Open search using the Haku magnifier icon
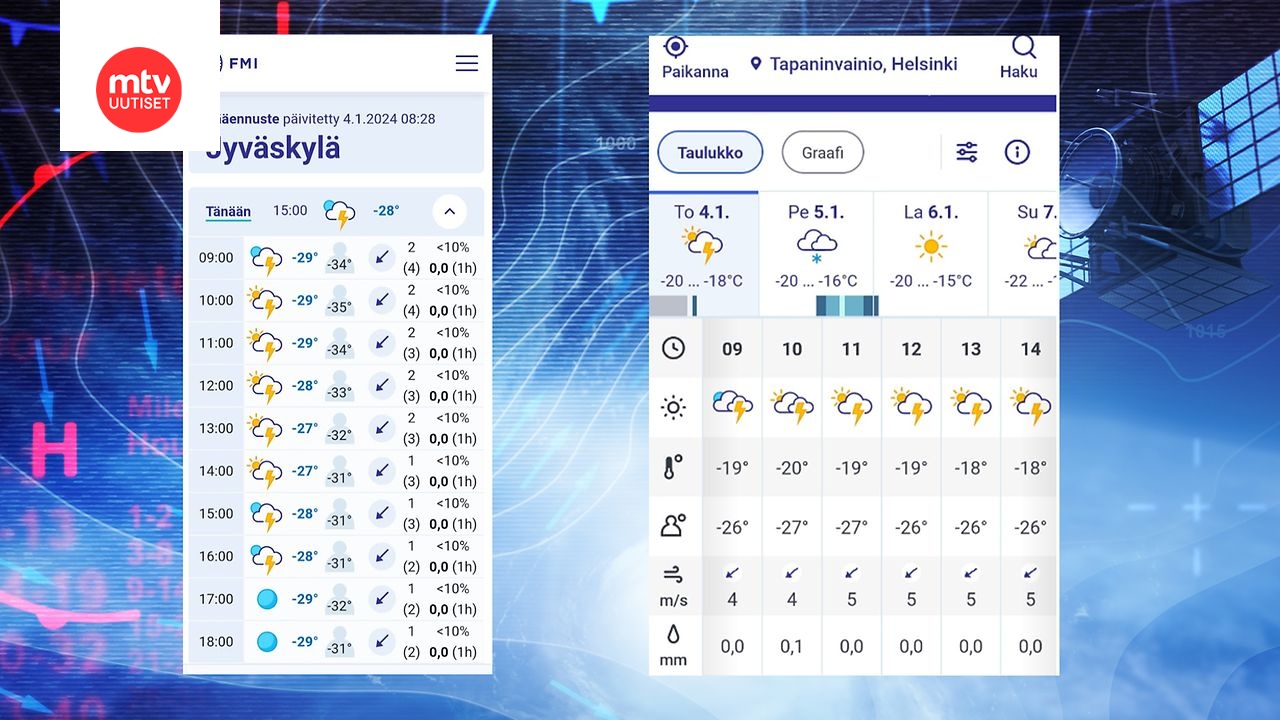This screenshot has width=1280, height=720. (1023, 45)
